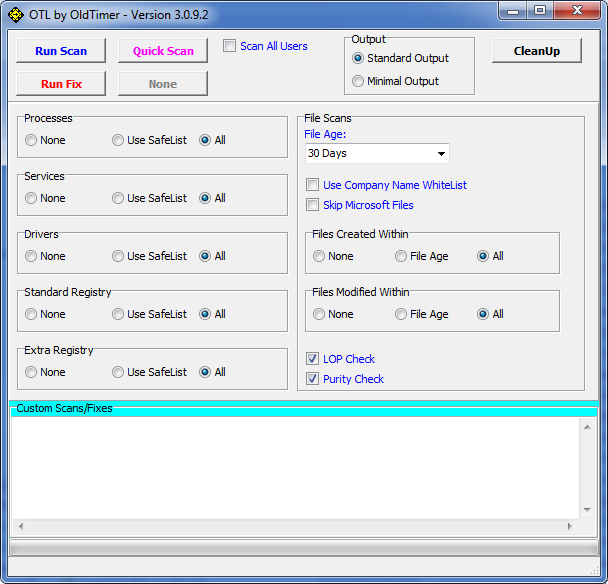This screenshot has height=584, width=608.
Task: Set Drivers to All
Action: pyautogui.click(x=205, y=256)
